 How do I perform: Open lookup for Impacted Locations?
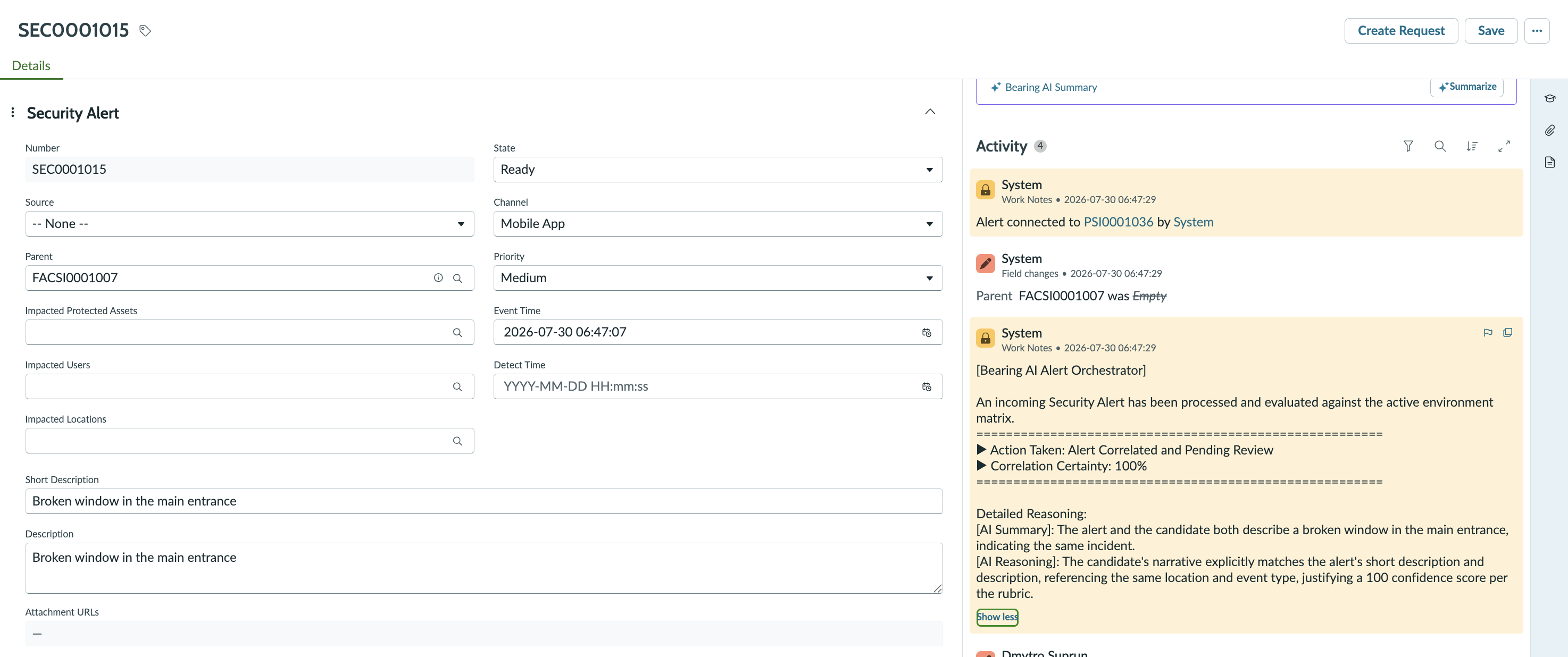[458, 441]
